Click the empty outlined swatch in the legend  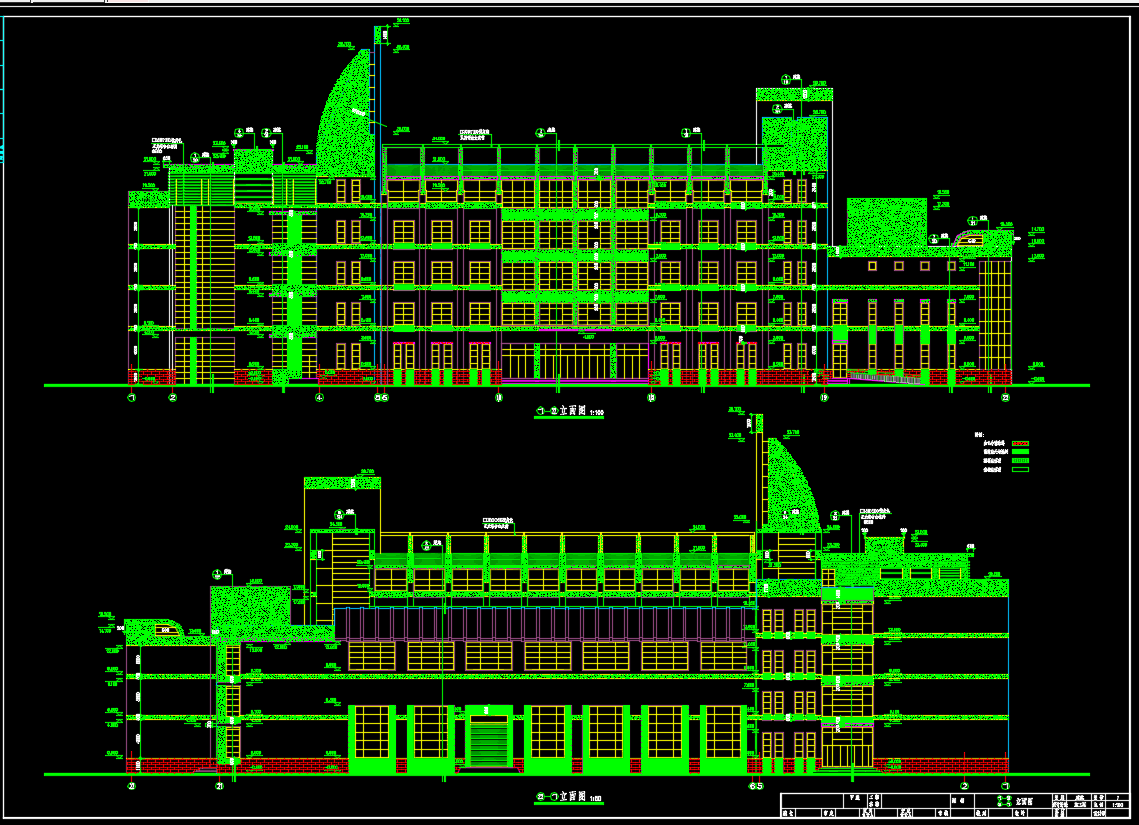click(x=1020, y=468)
